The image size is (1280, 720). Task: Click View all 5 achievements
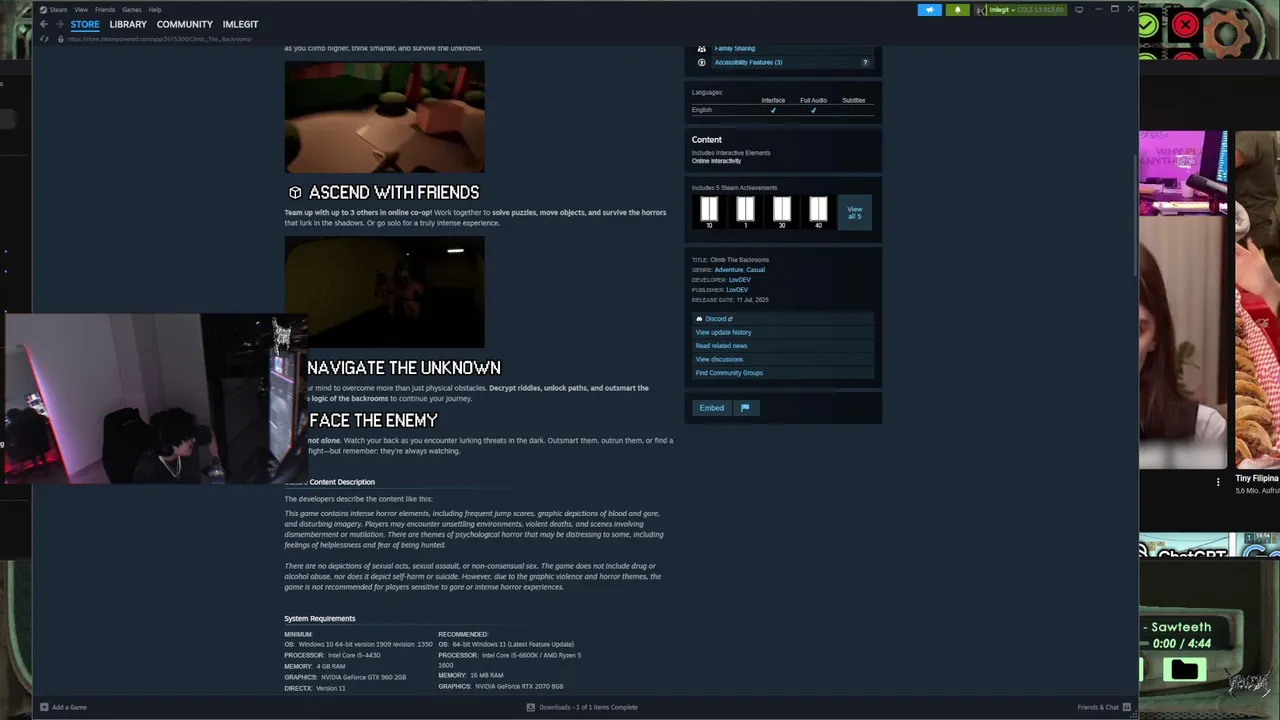click(855, 212)
